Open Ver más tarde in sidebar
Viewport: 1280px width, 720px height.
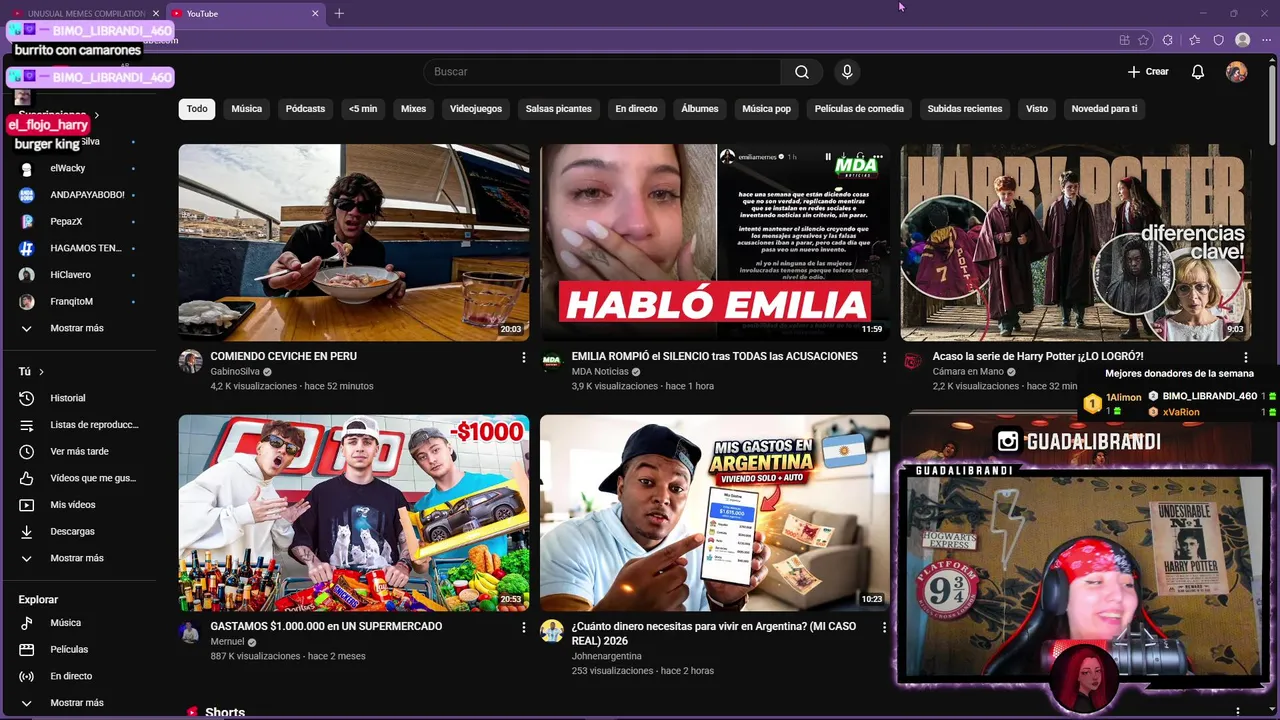(78, 451)
